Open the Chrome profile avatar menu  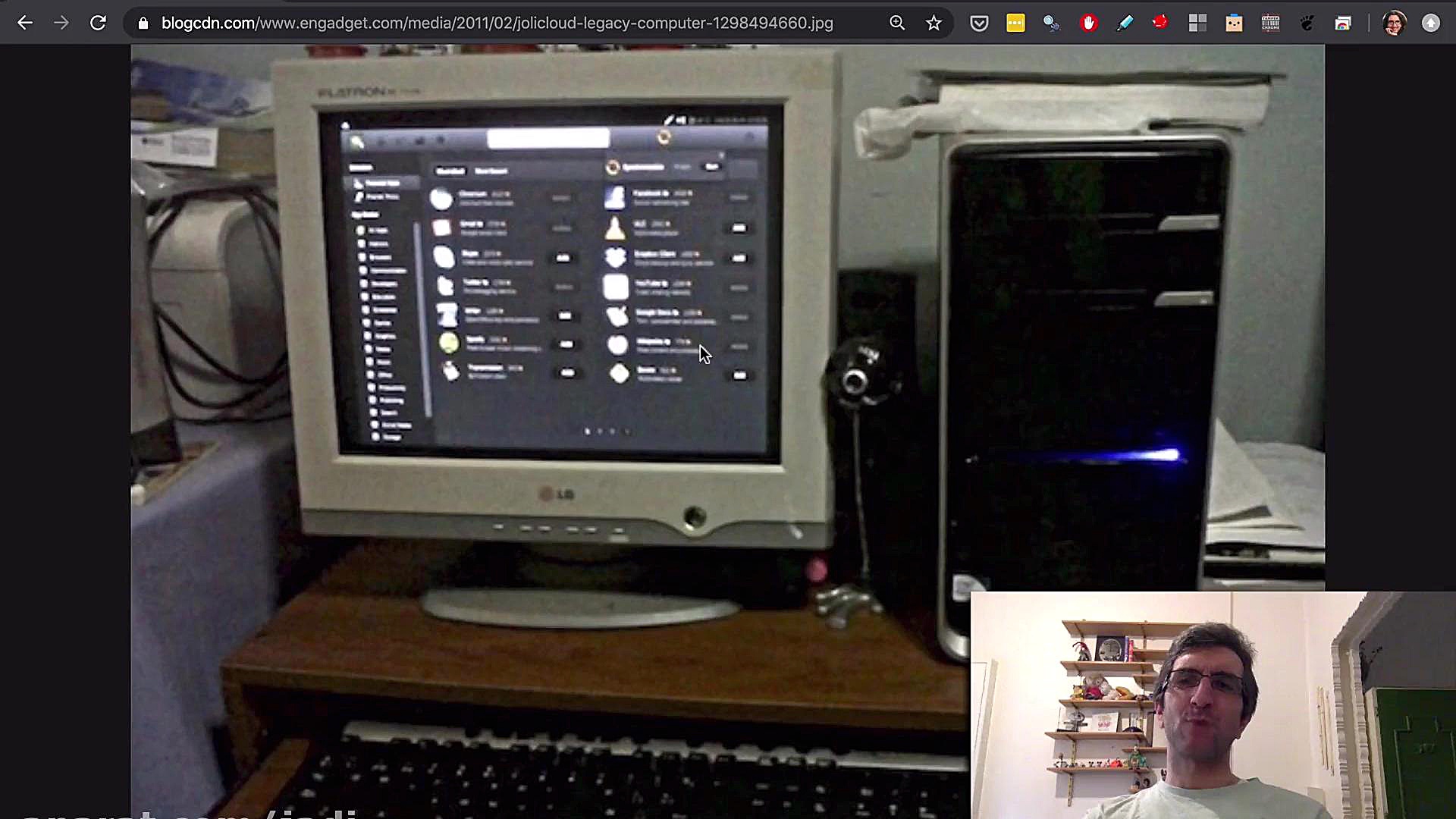[1394, 23]
